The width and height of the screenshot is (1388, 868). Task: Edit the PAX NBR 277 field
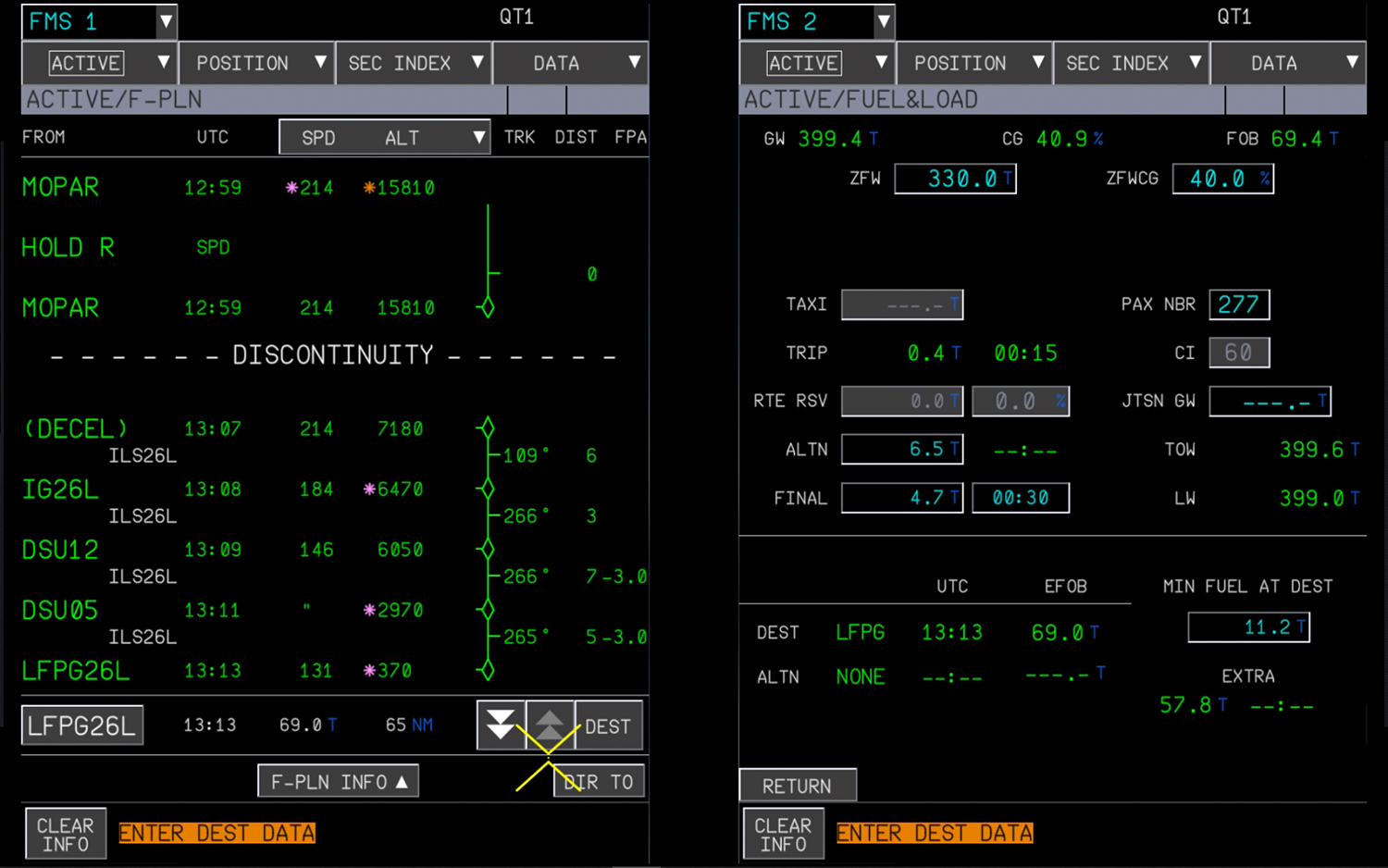[1239, 304]
